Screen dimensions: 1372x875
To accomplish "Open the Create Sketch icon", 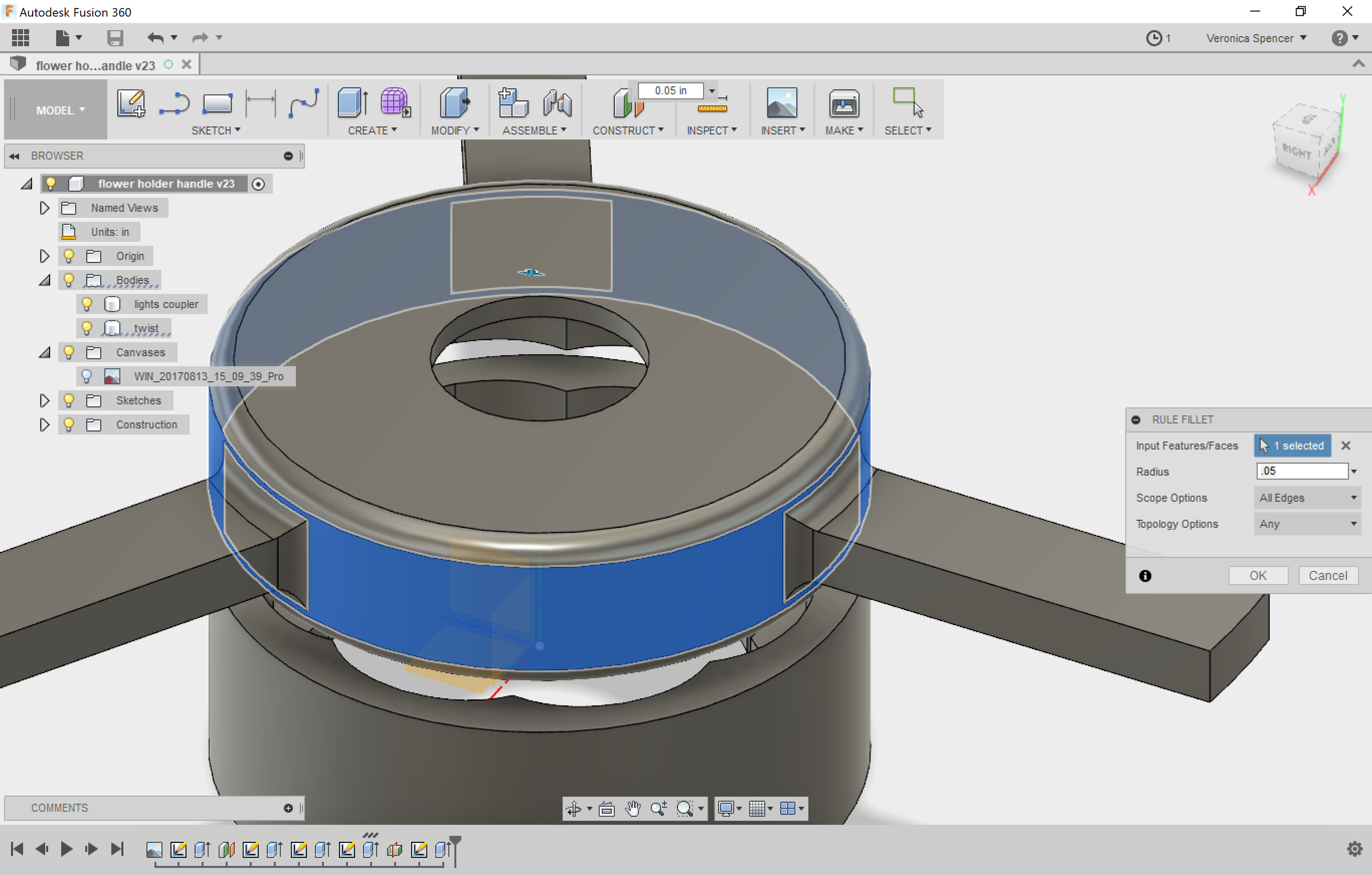I will tap(131, 104).
